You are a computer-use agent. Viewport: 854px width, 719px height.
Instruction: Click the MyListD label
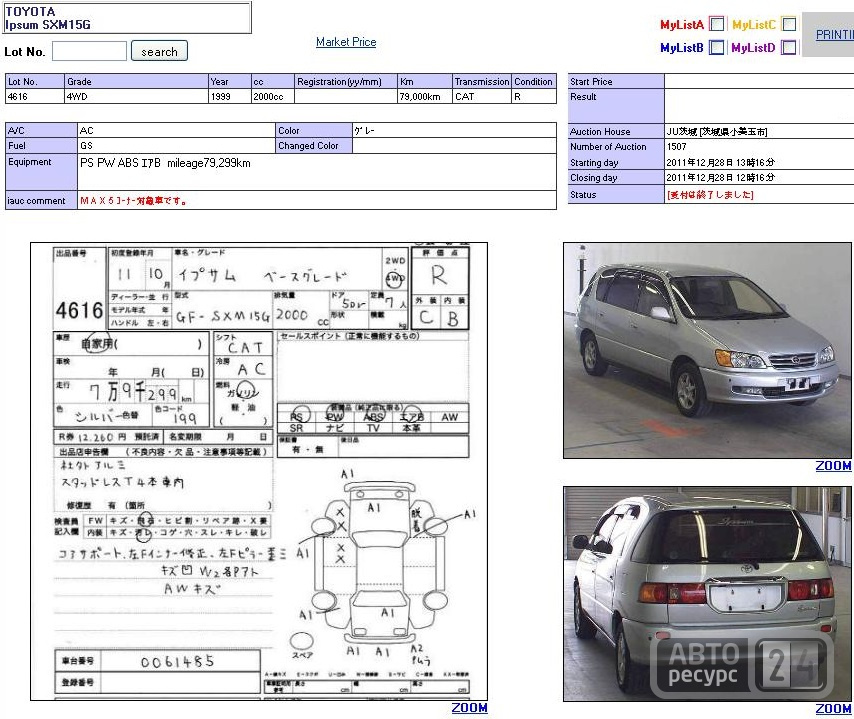753,48
